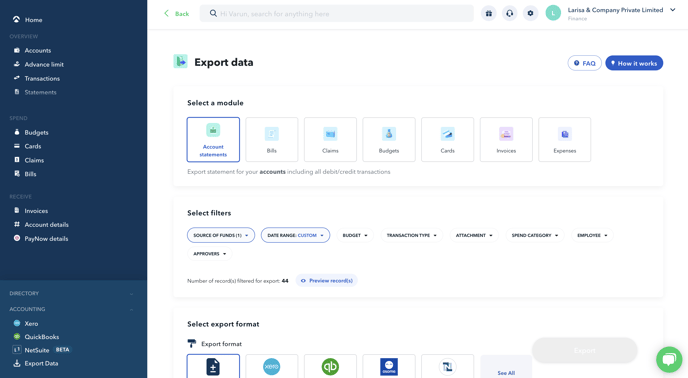Open the Budget filter dropdown
The image size is (688, 378).
[x=355, y=235]
